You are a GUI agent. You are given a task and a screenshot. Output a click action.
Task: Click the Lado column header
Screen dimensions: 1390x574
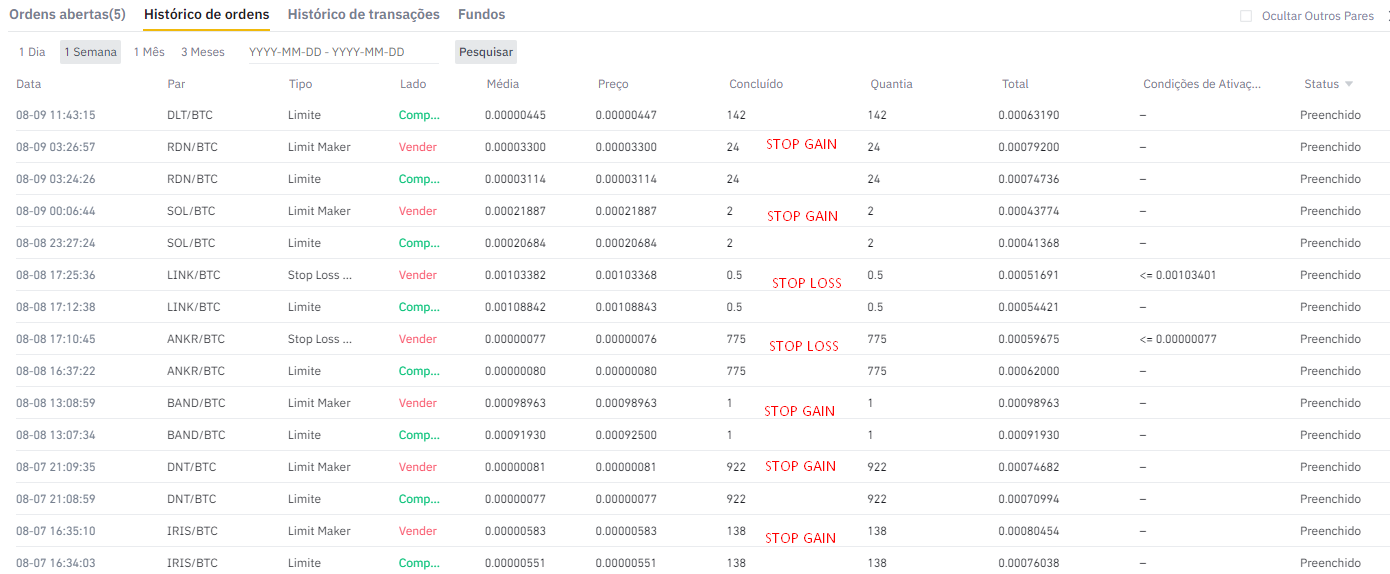point(413,84)
